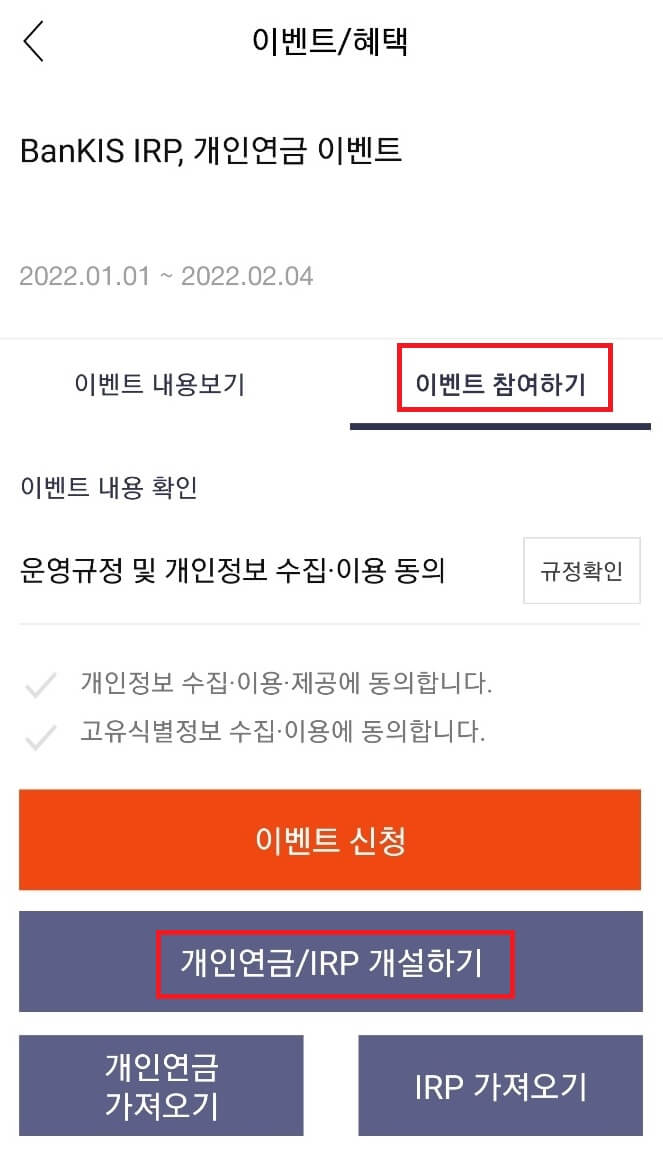Tap the 개인정보 수집·이용·제공에 동의합니다 label
This screenshot has width=663, height=1153.
[x=286, y=683]
